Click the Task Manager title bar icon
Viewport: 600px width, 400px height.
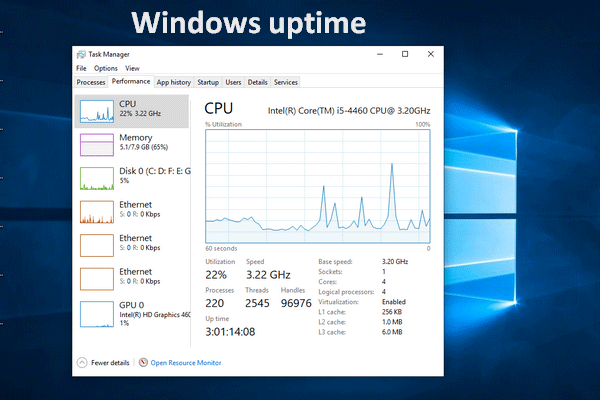point(81,54)
